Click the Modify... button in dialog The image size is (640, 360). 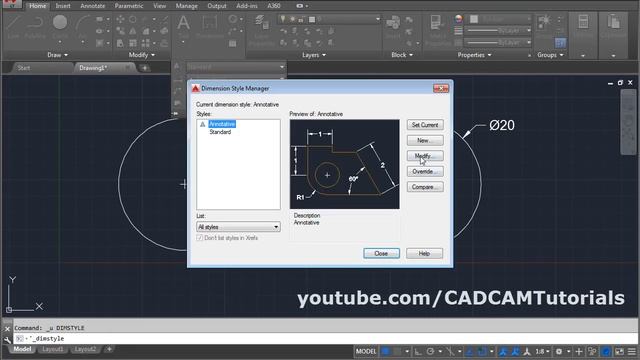click(425, 156)
